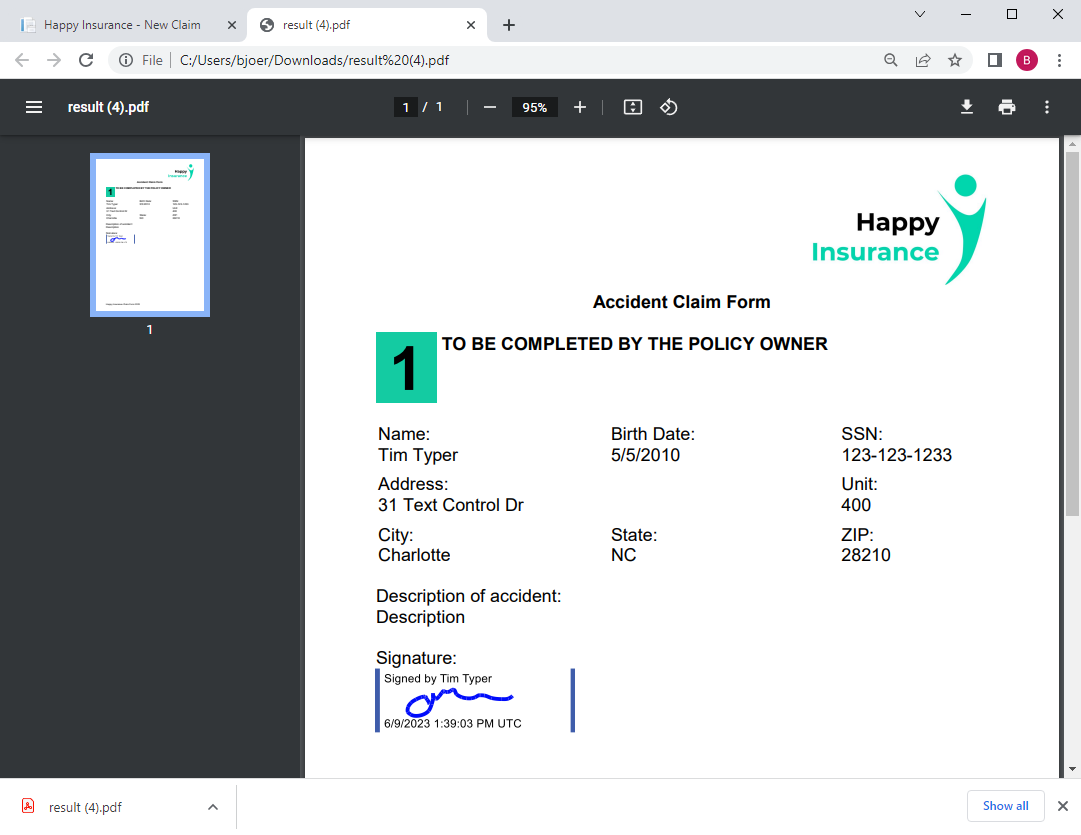Click the Show all downloads button
Screen dimensions: 1081x835
1005,806
